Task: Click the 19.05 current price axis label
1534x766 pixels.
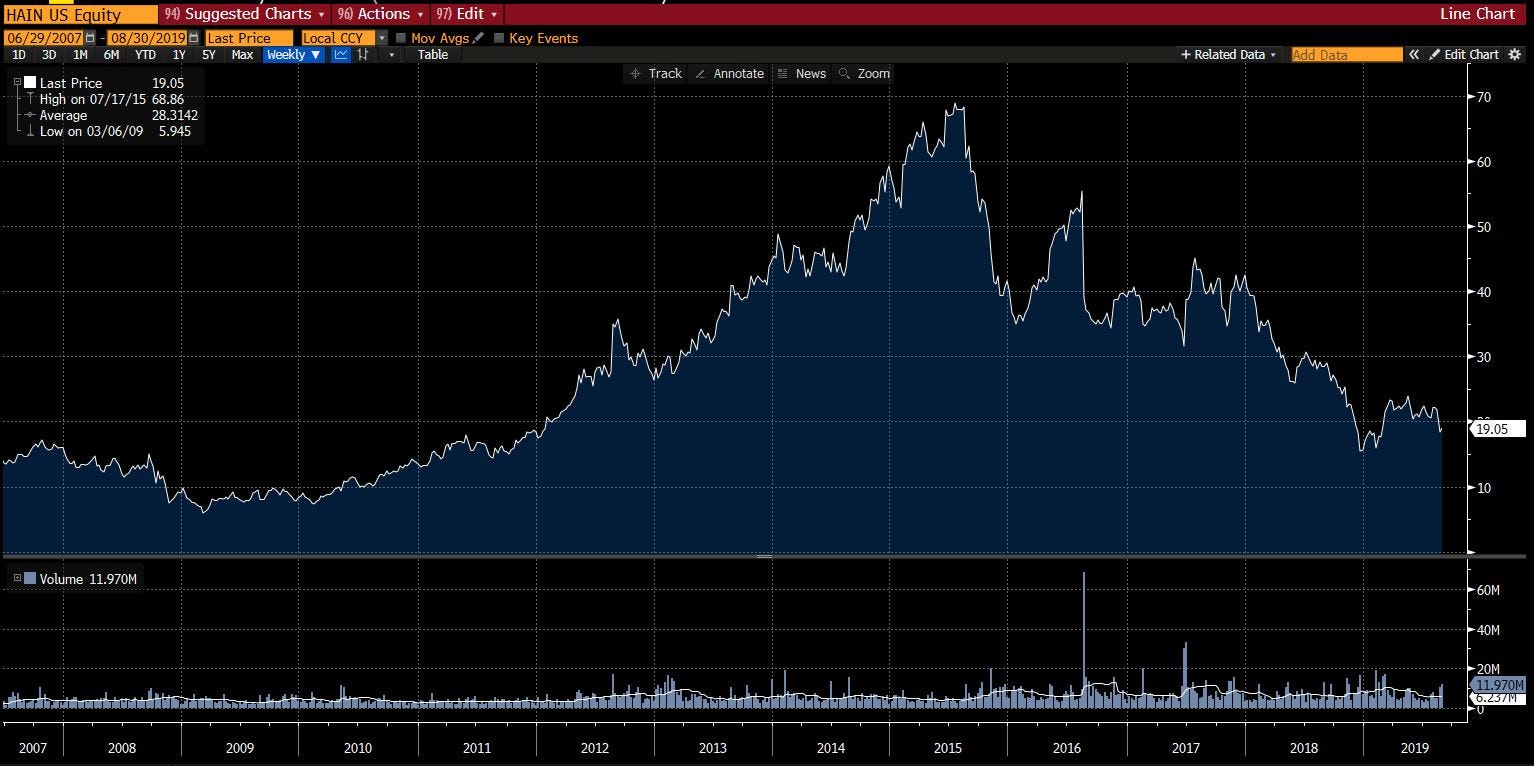Action: tap(1498, 429)
